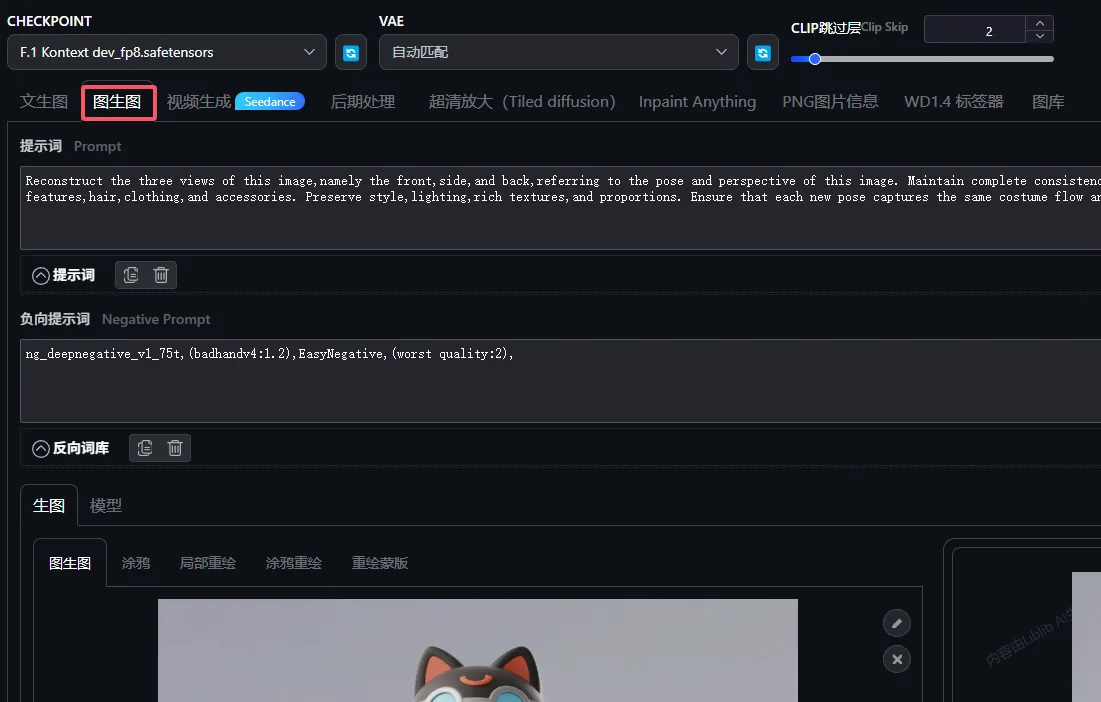Open the 图库 gallery tab
Viewport: 1101px width, 702px height.
pyautogui.click(x=1048, y=102)
